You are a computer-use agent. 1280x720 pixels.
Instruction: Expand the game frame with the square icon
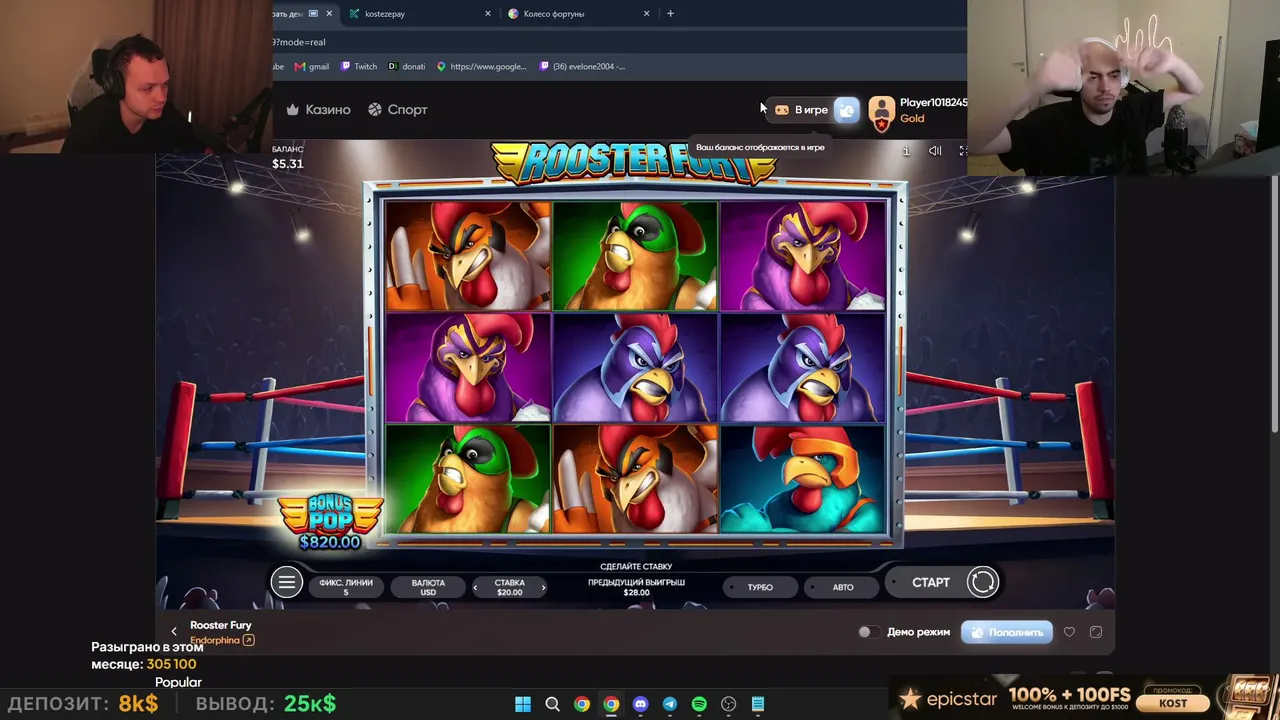click(x=1096, y=632)
